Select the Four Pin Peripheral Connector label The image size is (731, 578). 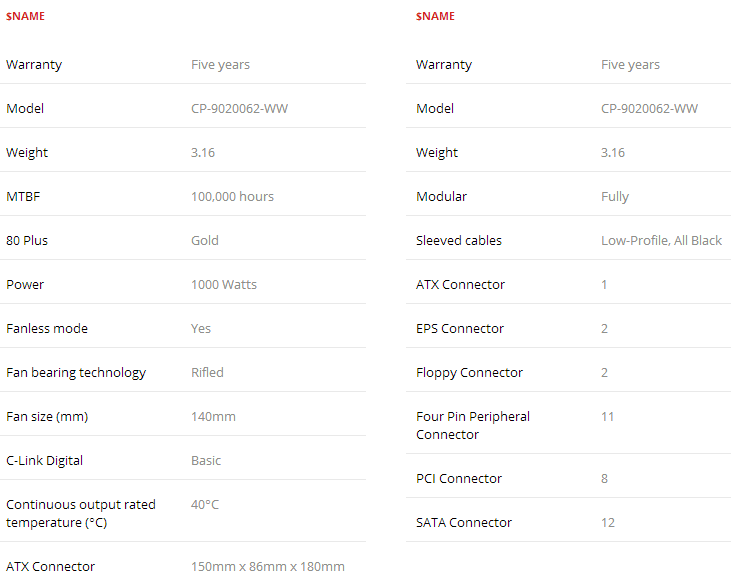pyautogui.click(x=473, y=426)
